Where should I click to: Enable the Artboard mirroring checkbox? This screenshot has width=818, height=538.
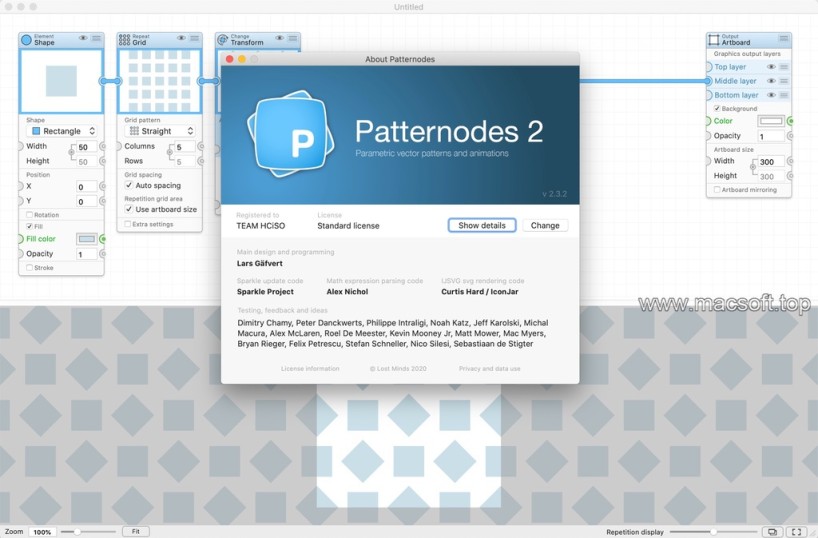(717, 189)
